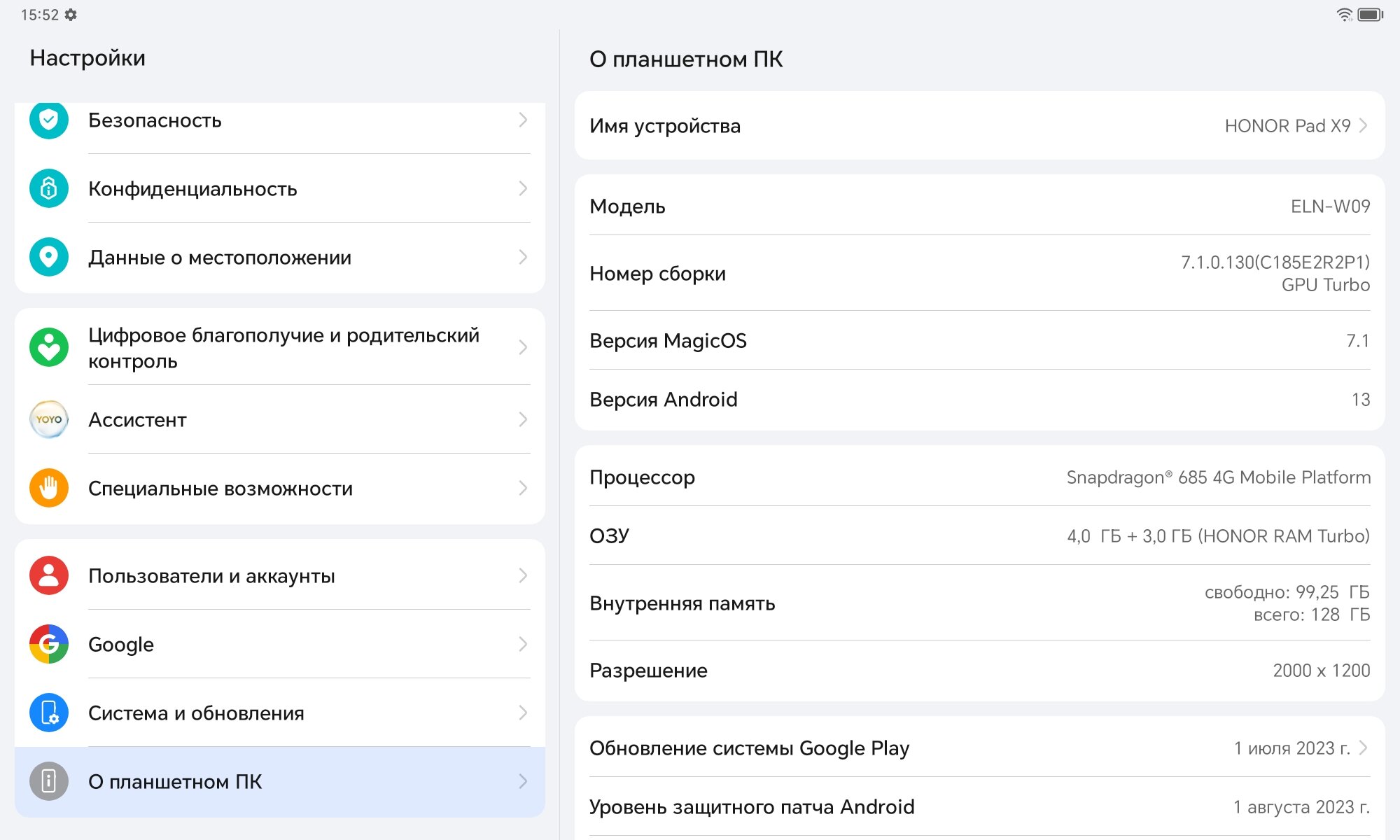This screenshot has height=840, width=1400.
Task: Tap the About tablet info icon
Action: [49, 781]
